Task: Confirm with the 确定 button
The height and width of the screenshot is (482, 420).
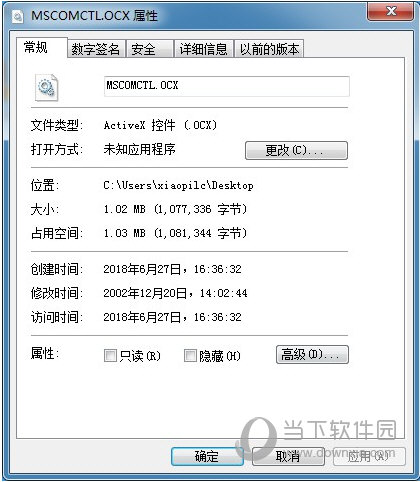Action: 207,456
